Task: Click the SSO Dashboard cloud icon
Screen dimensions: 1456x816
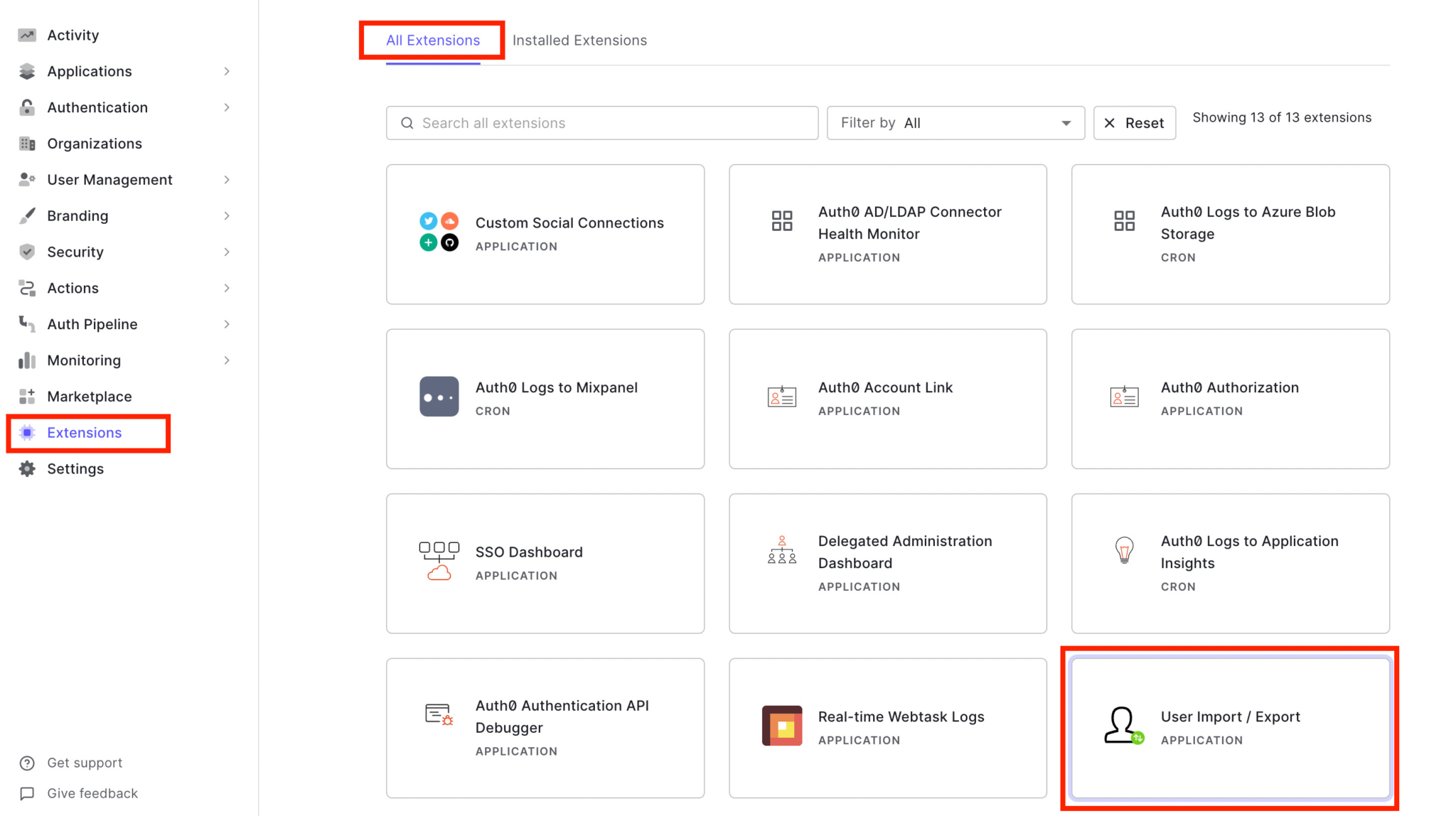Action: (x=439, y=561)
